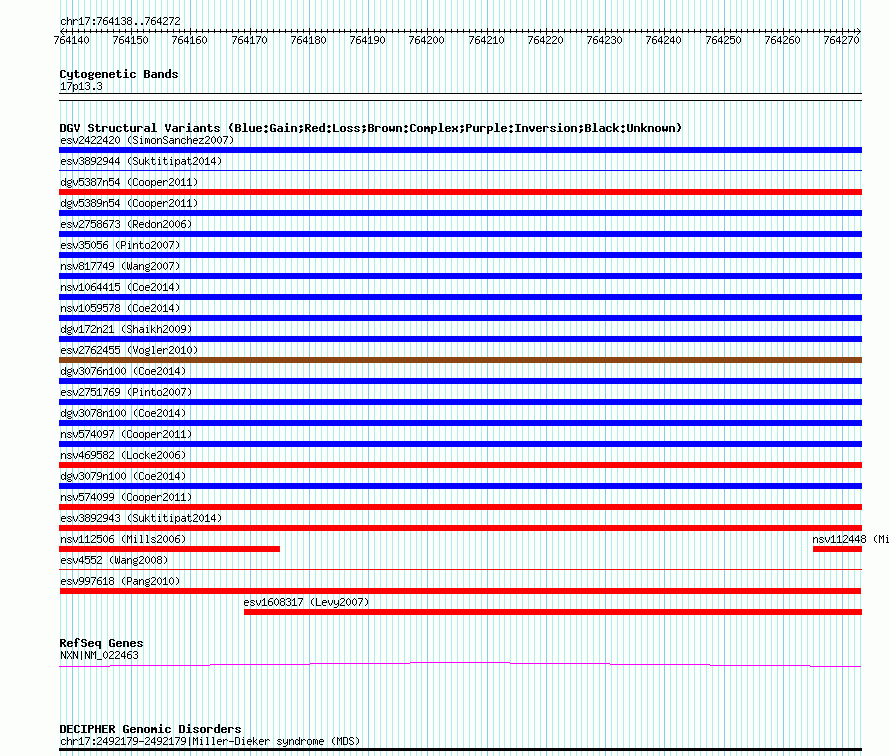Click the chr17:764138..764272 position label
Viewport: 890px width, 756px height.
[120, 21]
